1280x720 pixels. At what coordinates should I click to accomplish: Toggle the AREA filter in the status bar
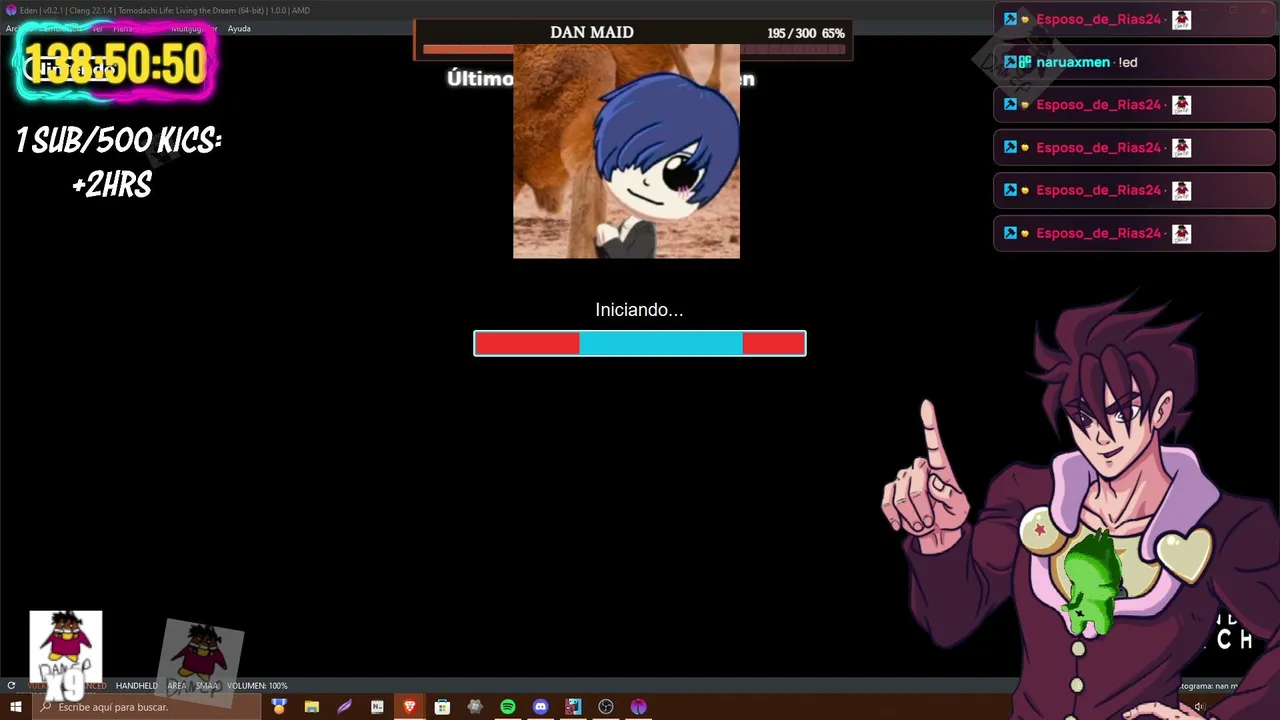(177, 686)
